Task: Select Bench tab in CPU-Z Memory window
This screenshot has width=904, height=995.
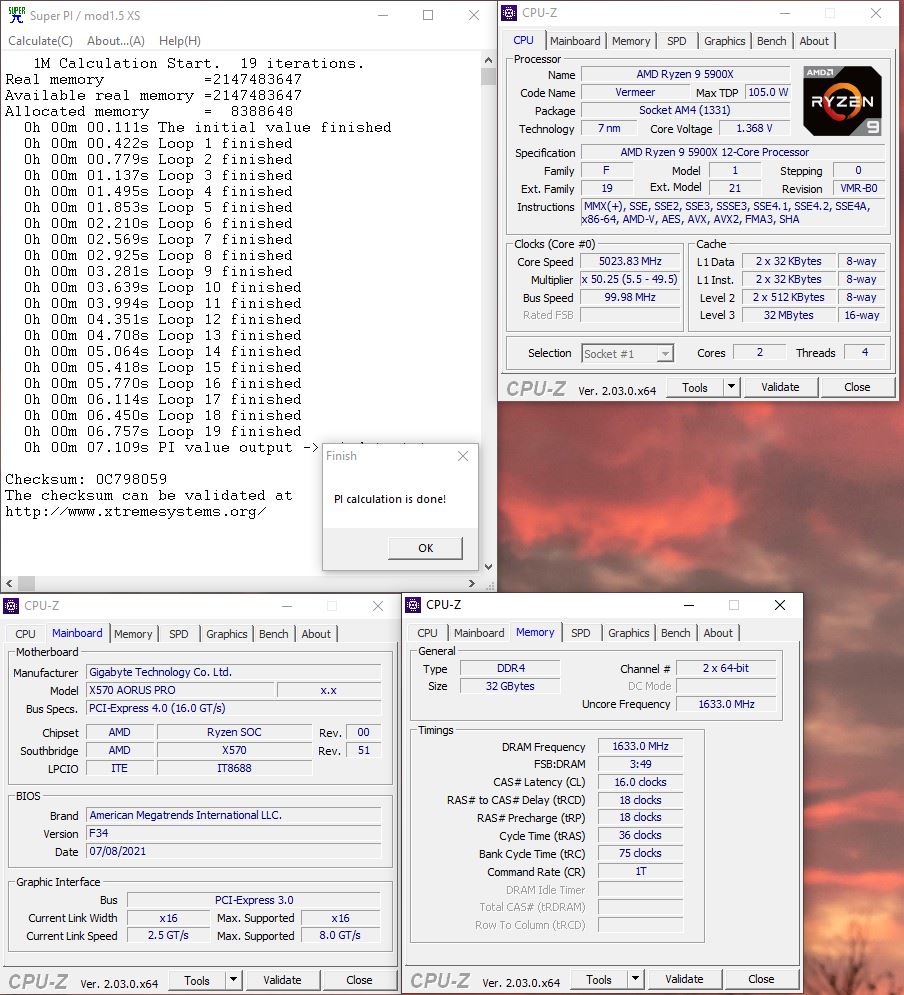Action: (675, 633)
